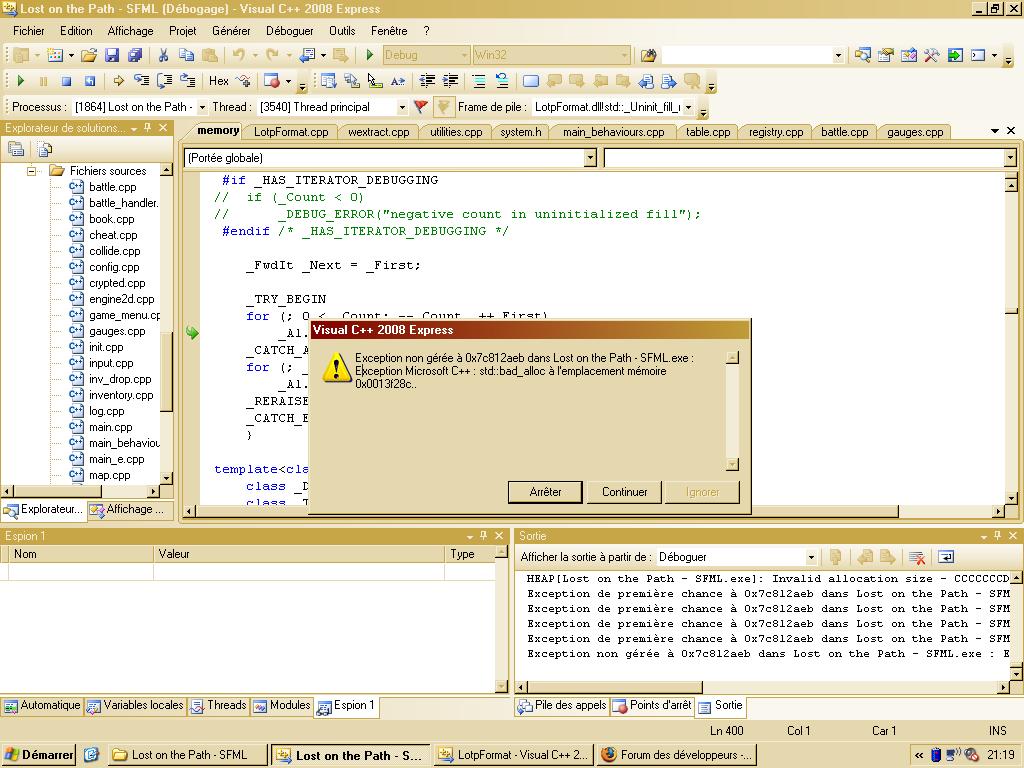
Task: Toggle Show All Files in Solution Explorer
Action: click(x=45, y=150)
